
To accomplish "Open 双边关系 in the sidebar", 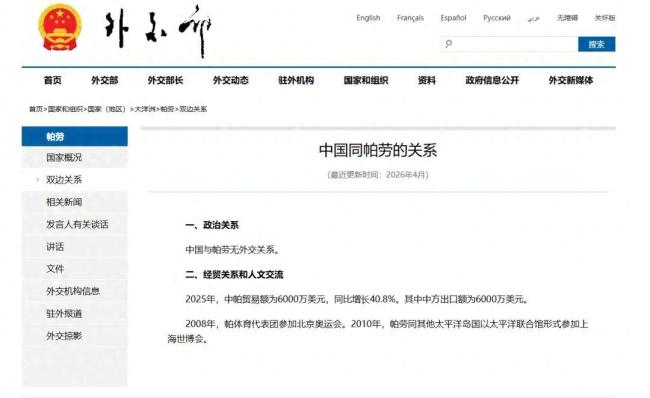I will point(64,180).
